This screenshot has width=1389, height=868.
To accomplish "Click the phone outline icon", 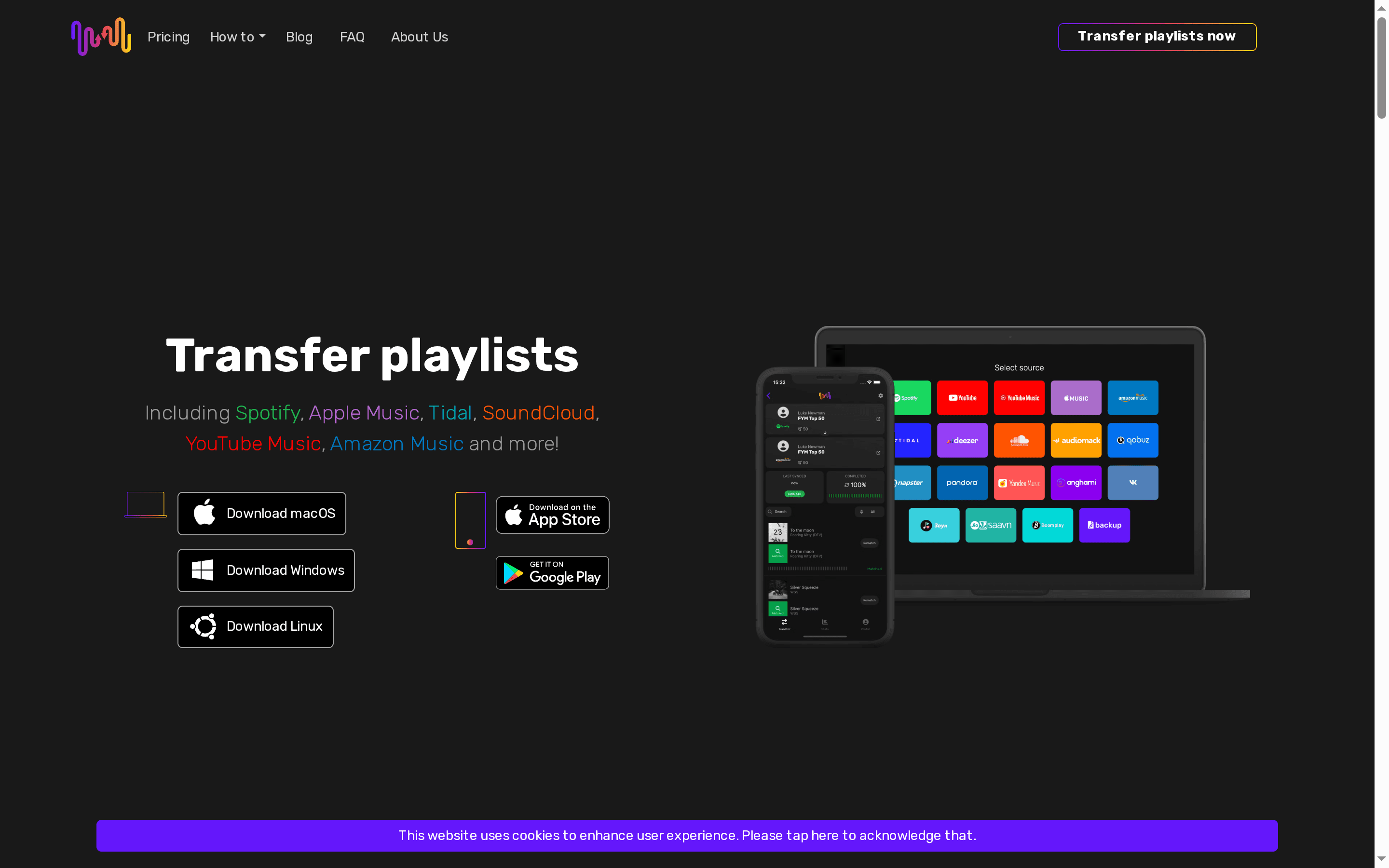I will (470, 519).
